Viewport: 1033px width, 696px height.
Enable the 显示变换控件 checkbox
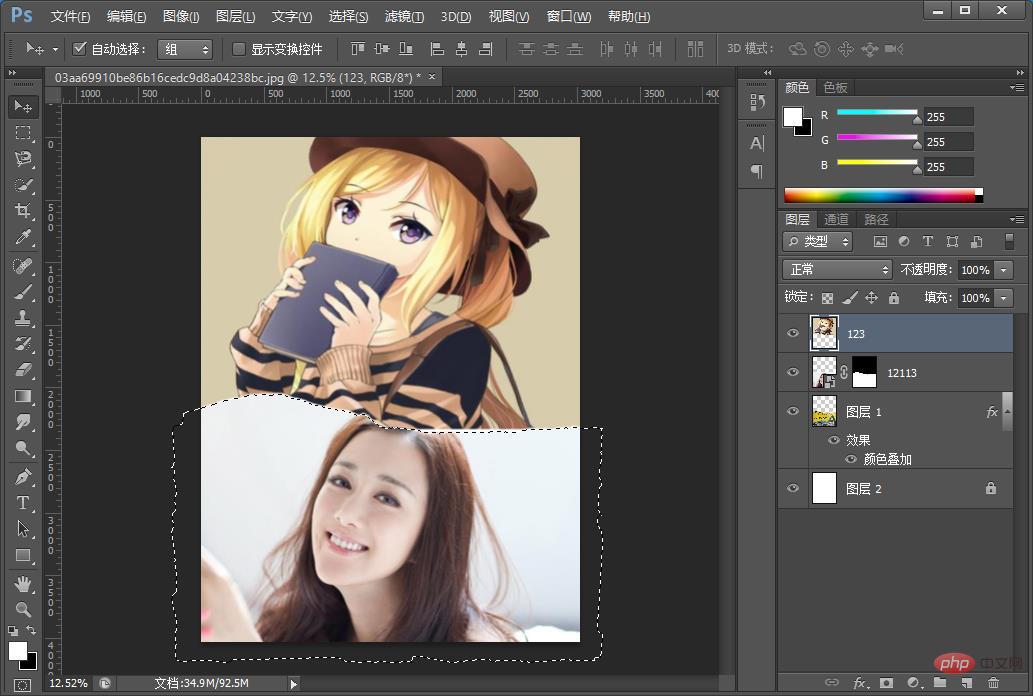pos(239,49)
